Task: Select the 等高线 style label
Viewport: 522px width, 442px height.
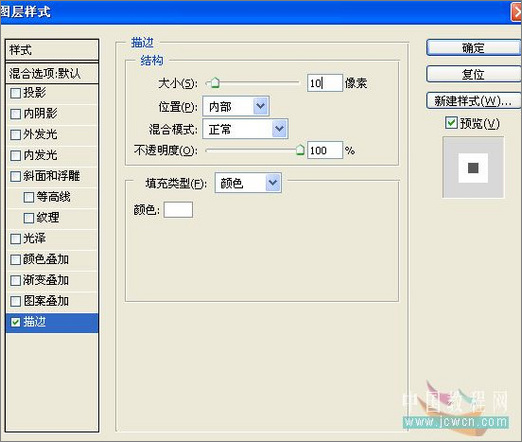Action: pyautogui.click(x=54, y=197)
